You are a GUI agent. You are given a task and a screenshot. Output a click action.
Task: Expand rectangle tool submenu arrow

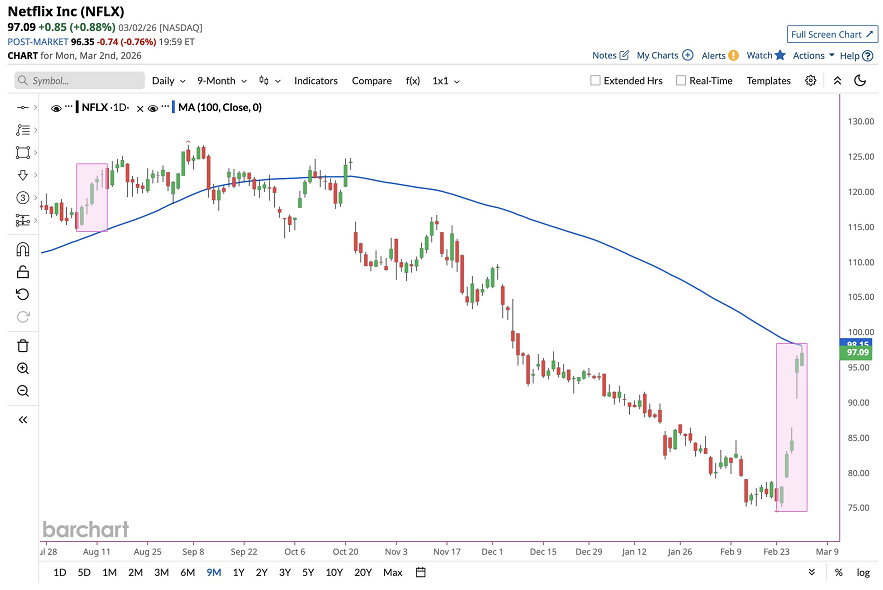tap(35, 153)
